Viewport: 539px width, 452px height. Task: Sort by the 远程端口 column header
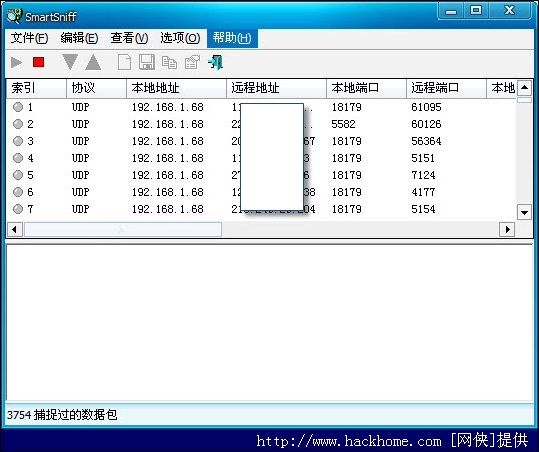tap(446, 88)
